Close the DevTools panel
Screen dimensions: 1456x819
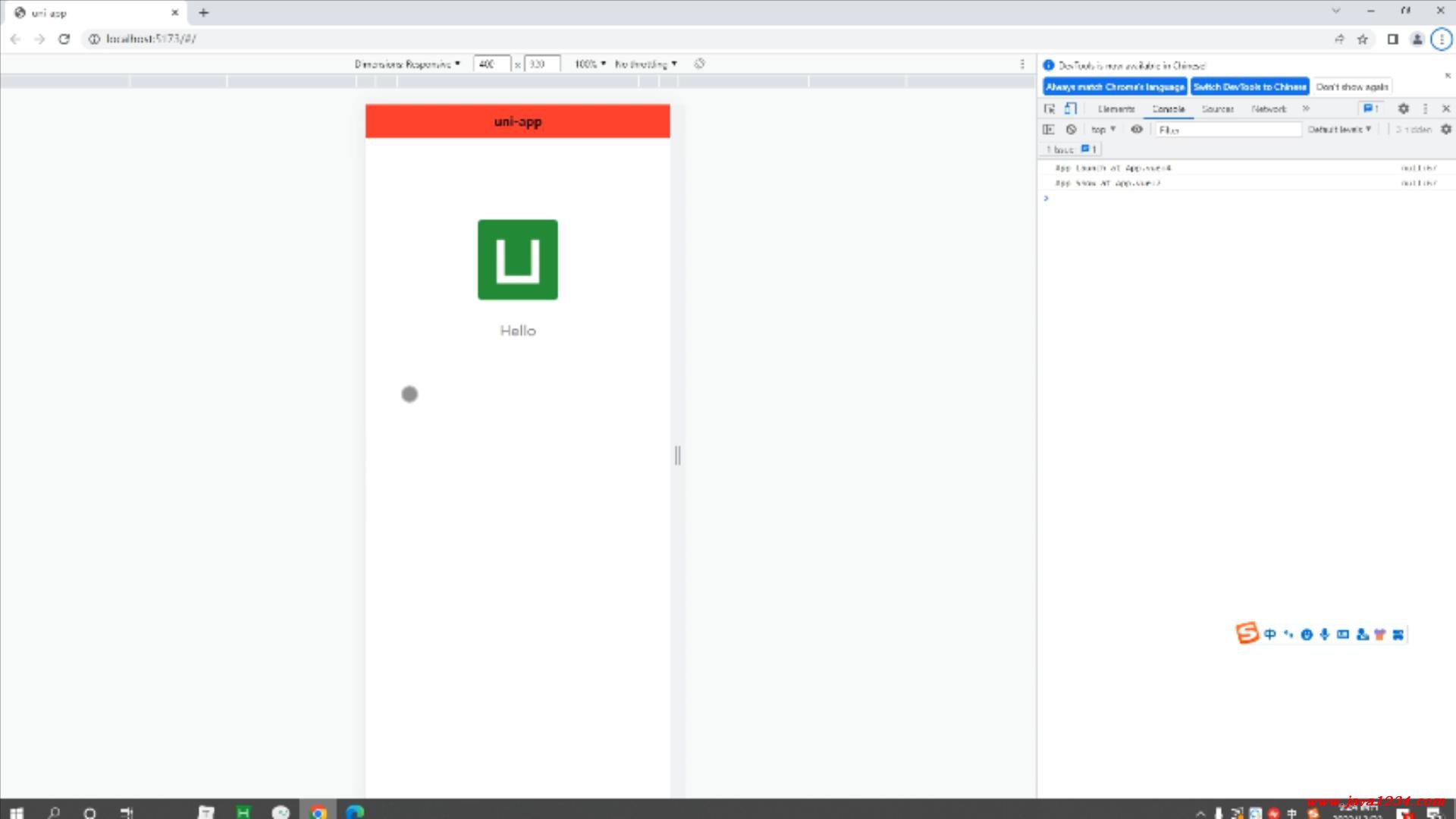click(1445, 108)
